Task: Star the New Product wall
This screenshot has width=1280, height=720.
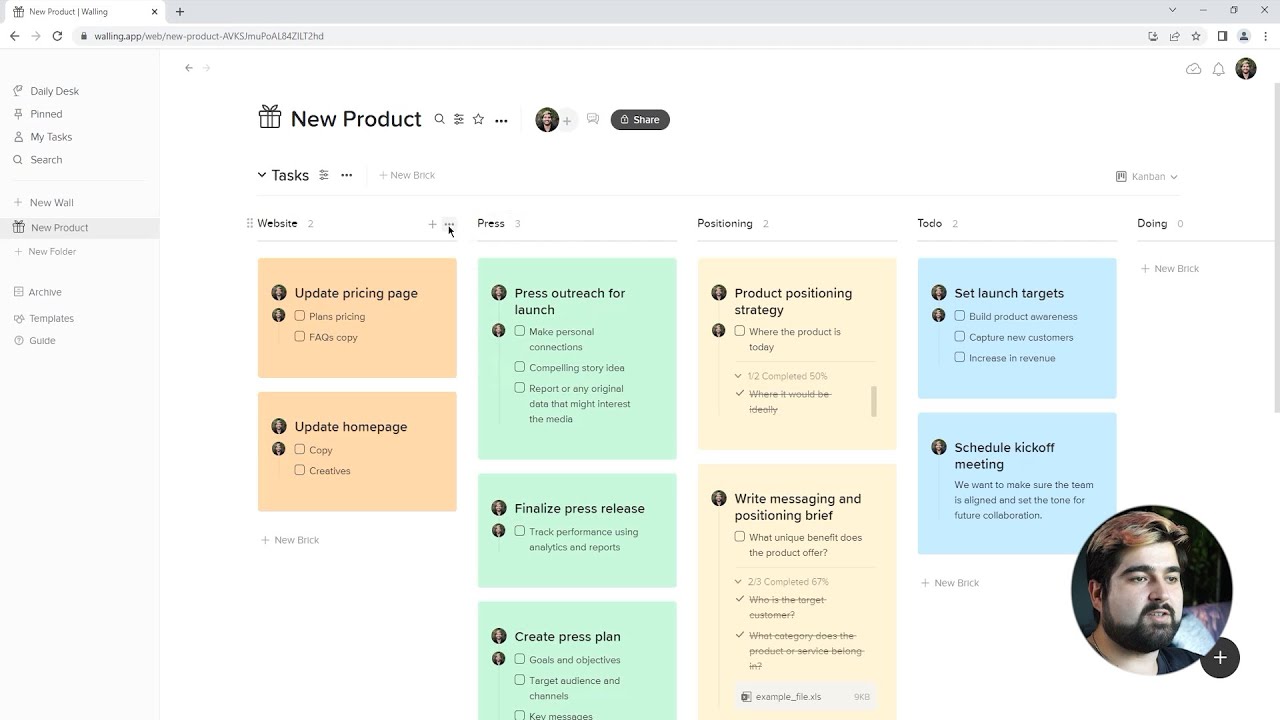Action: coord(478,119)
